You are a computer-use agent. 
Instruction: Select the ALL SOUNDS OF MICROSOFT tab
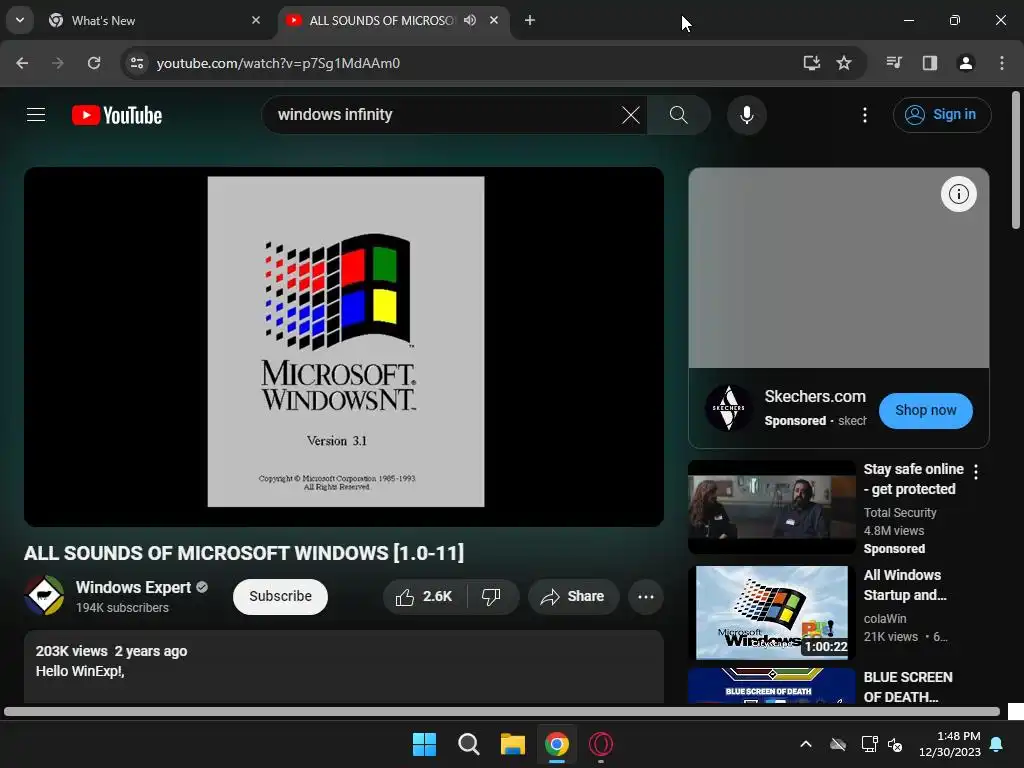tap(381, 21)
